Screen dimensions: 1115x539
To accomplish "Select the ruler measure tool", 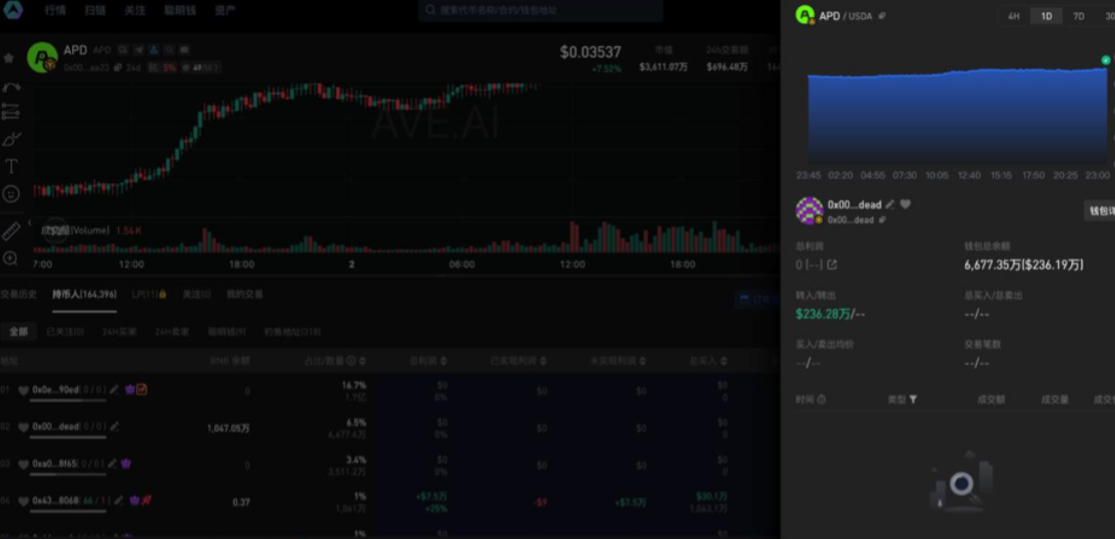I will [11, 231].
